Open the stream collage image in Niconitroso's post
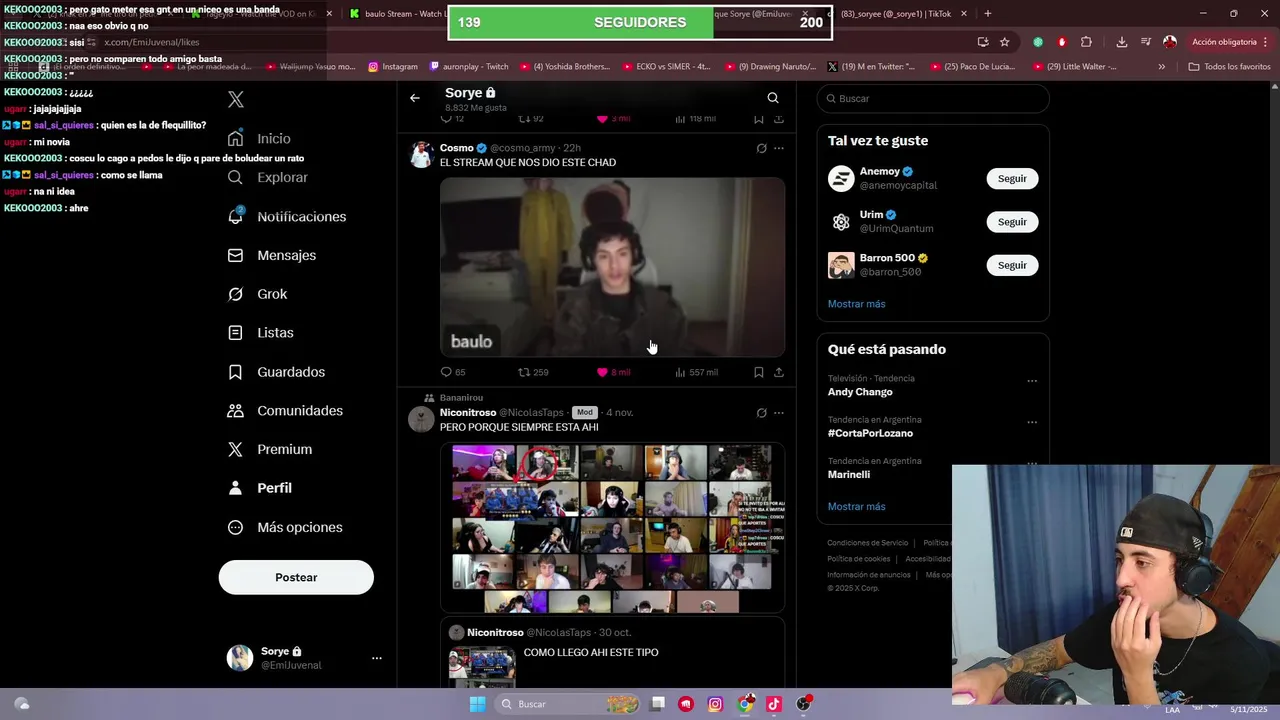 (x=612, y=528)
